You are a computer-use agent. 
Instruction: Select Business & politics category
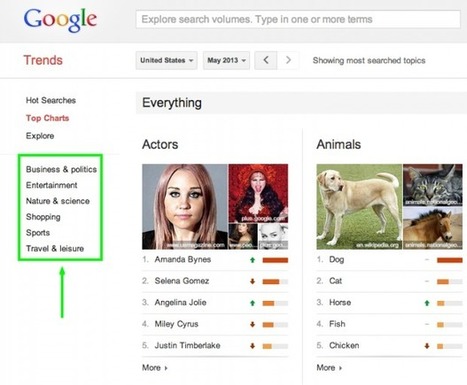[x=61, y=169]
